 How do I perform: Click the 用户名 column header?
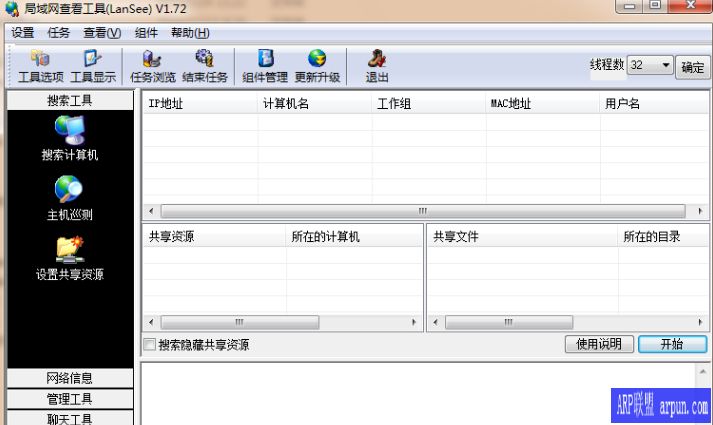pos(654,104)
